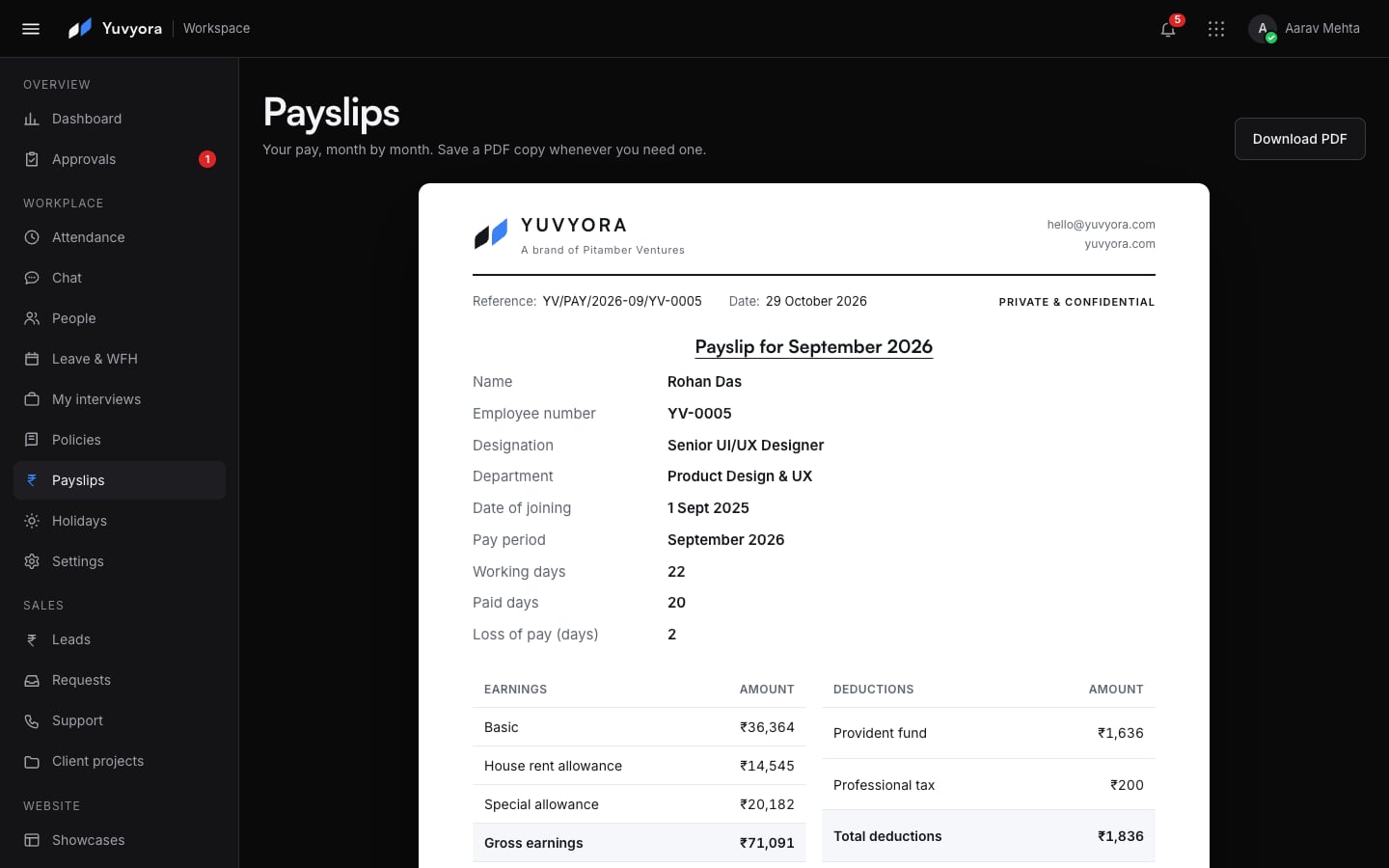1389x868 pixels.
Task: Open Leave & WFH page
Action: point(120,359)
